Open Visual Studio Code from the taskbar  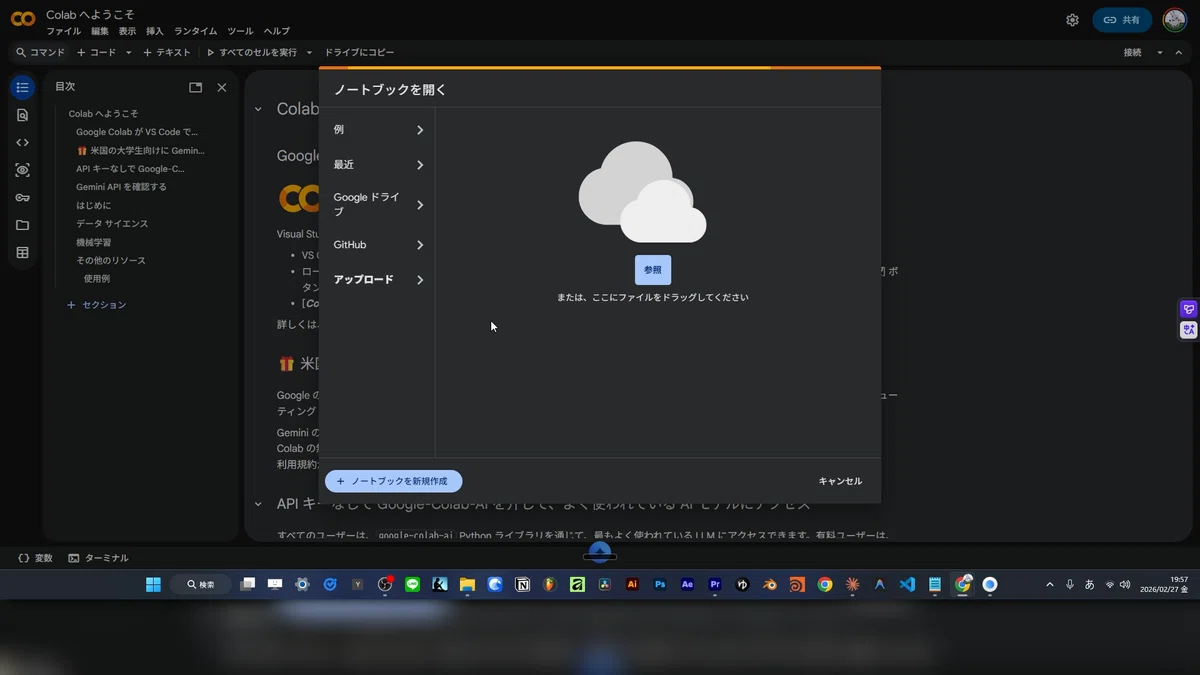point(907,585)
